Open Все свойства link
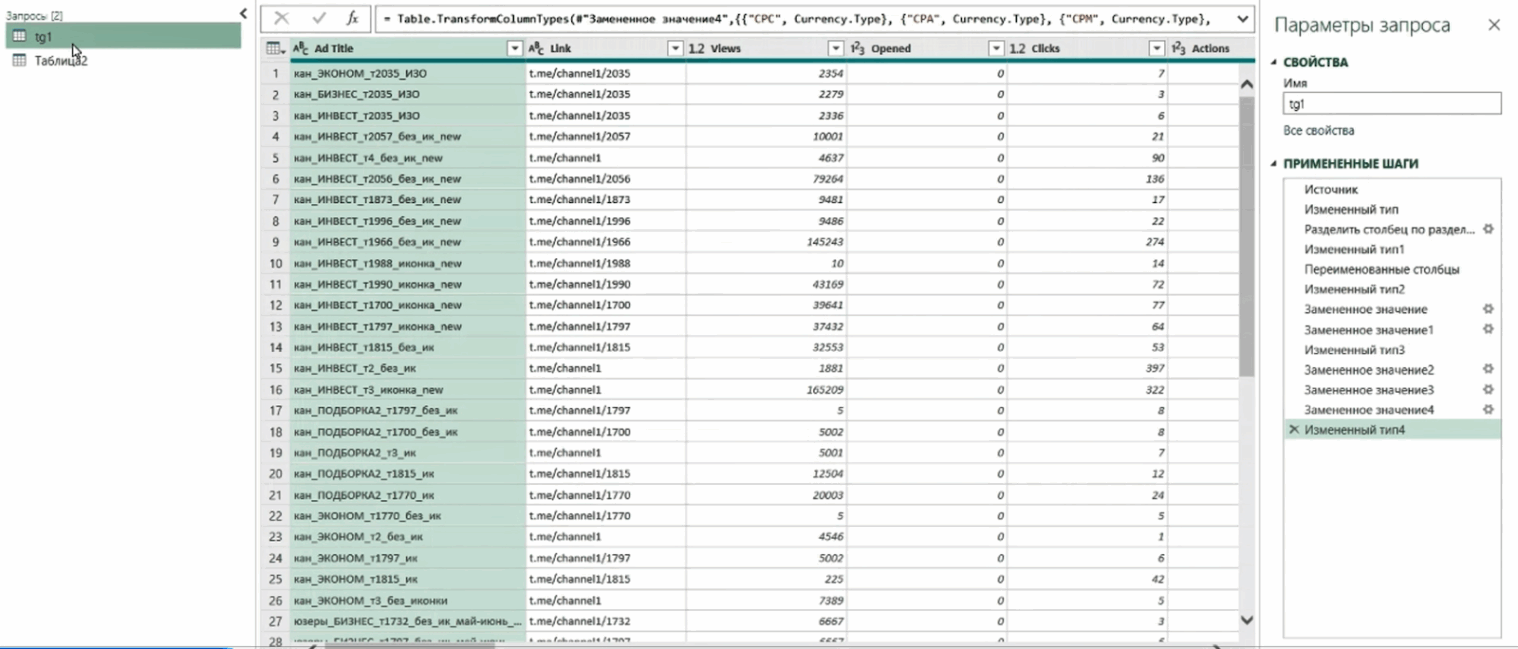 click(1318, 131)
